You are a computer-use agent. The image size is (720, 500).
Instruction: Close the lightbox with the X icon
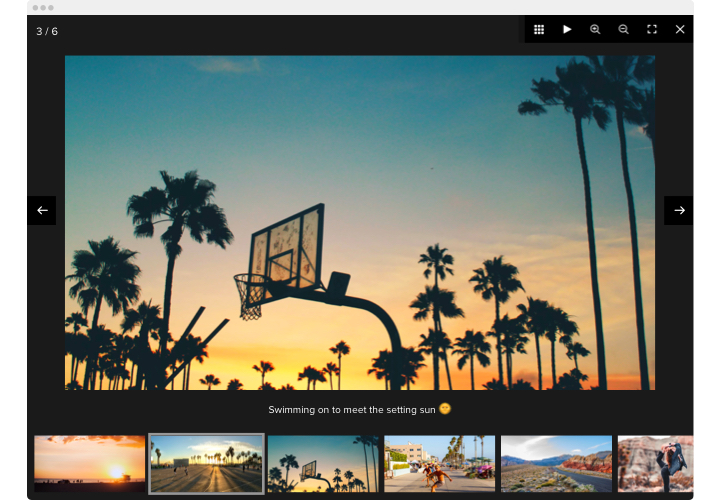[680, 30]
